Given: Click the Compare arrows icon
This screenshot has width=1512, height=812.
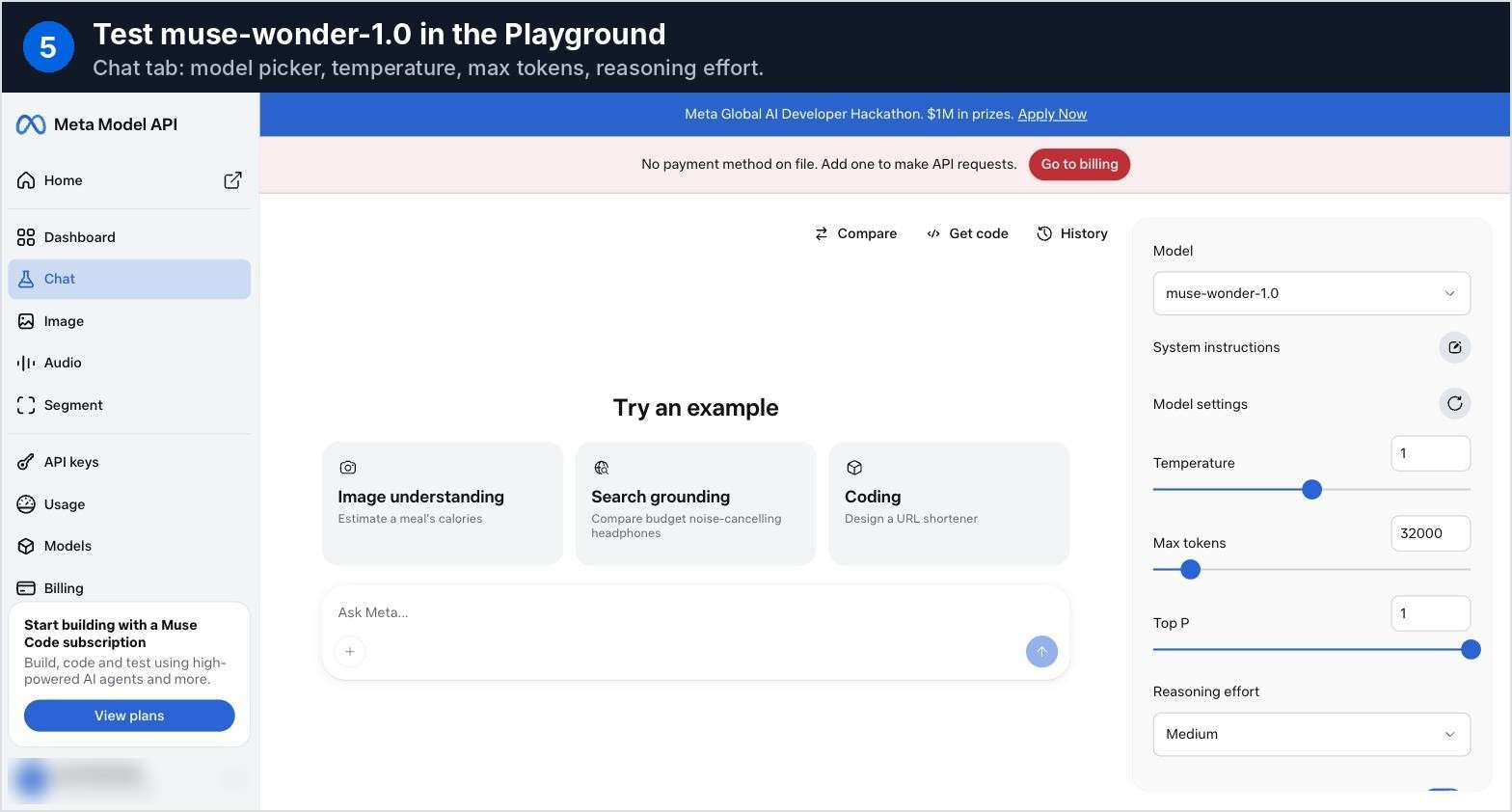Looking at the screenshot, I should [x=822, y=233].
